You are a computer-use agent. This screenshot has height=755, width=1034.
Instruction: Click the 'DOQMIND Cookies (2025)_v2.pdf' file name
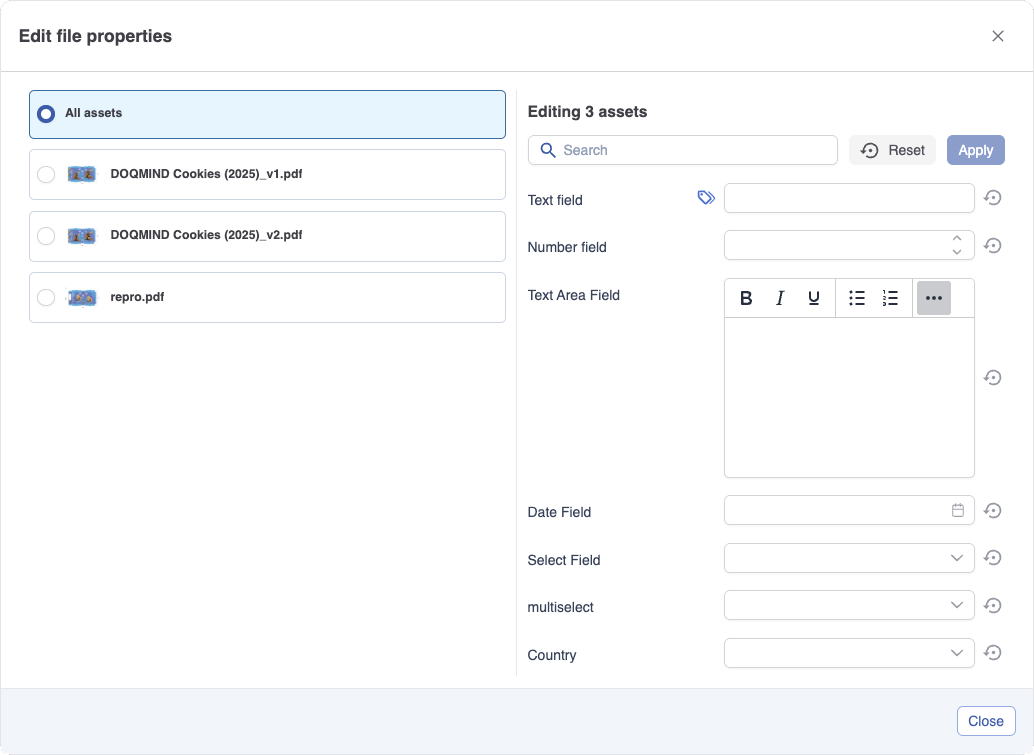pos(206,235)
